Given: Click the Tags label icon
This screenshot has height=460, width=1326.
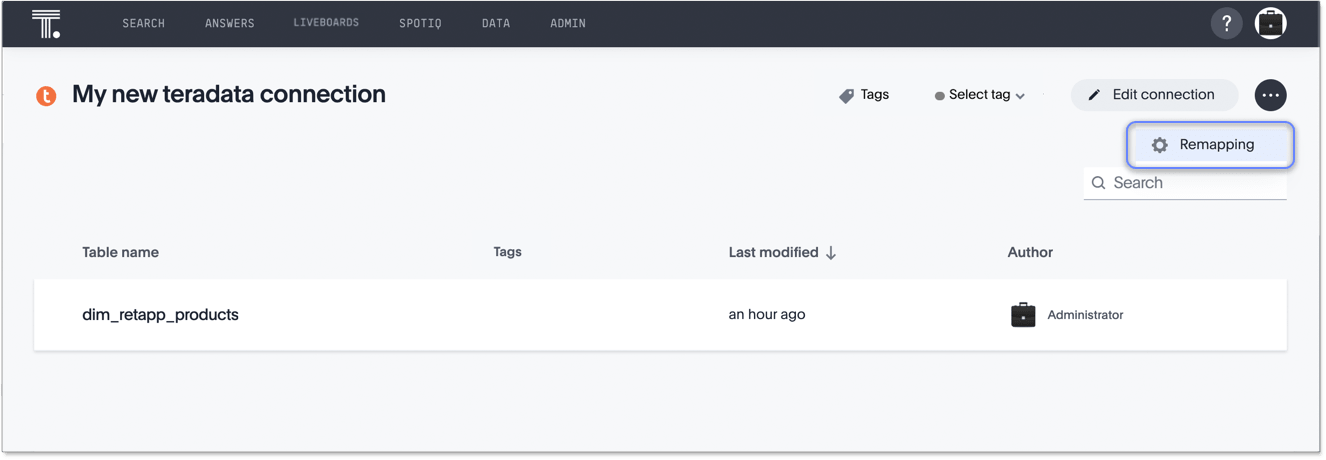Looking at the screenshot, I should coord(846,95).
